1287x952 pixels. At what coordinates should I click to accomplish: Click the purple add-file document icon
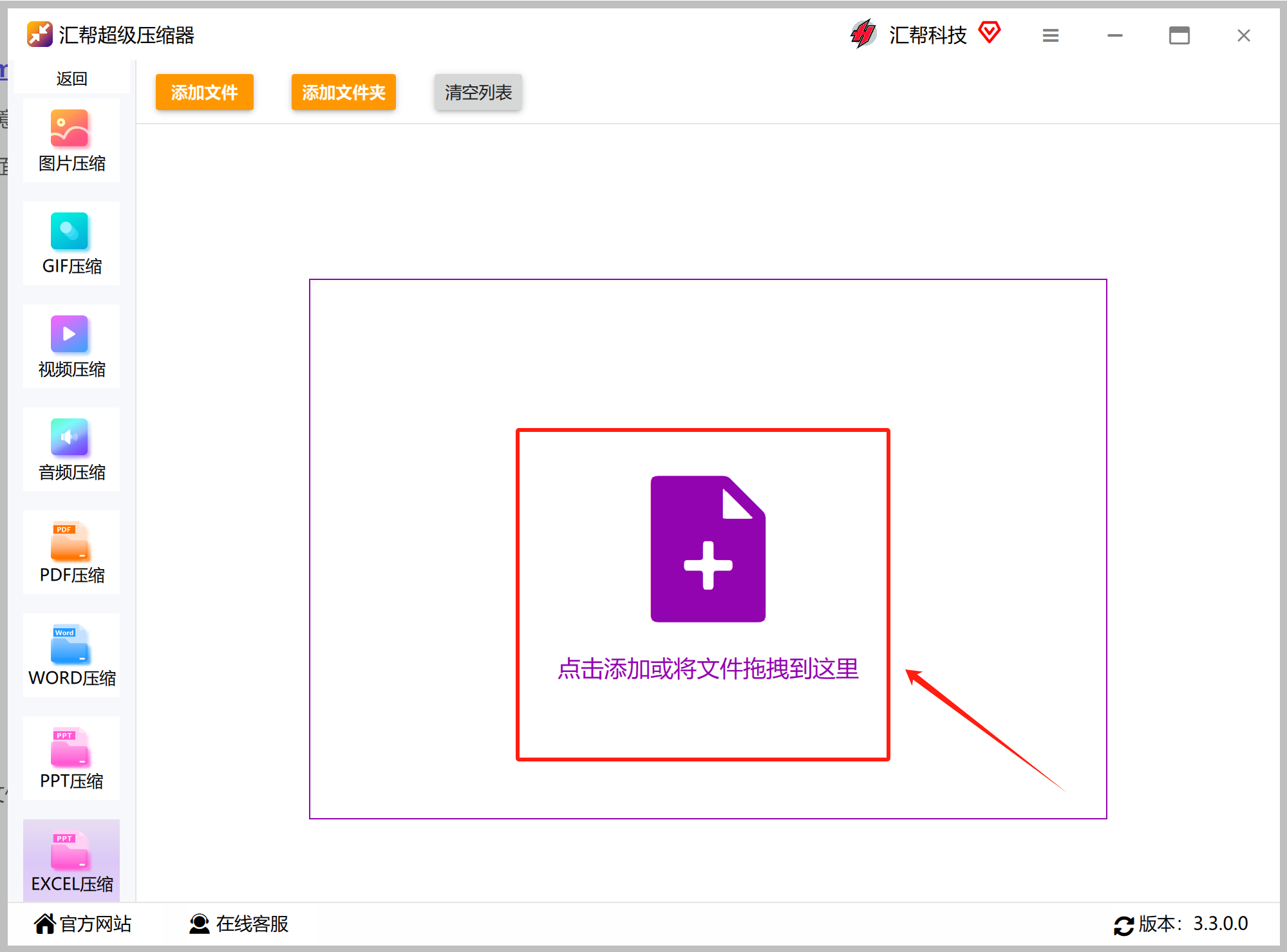708,549
